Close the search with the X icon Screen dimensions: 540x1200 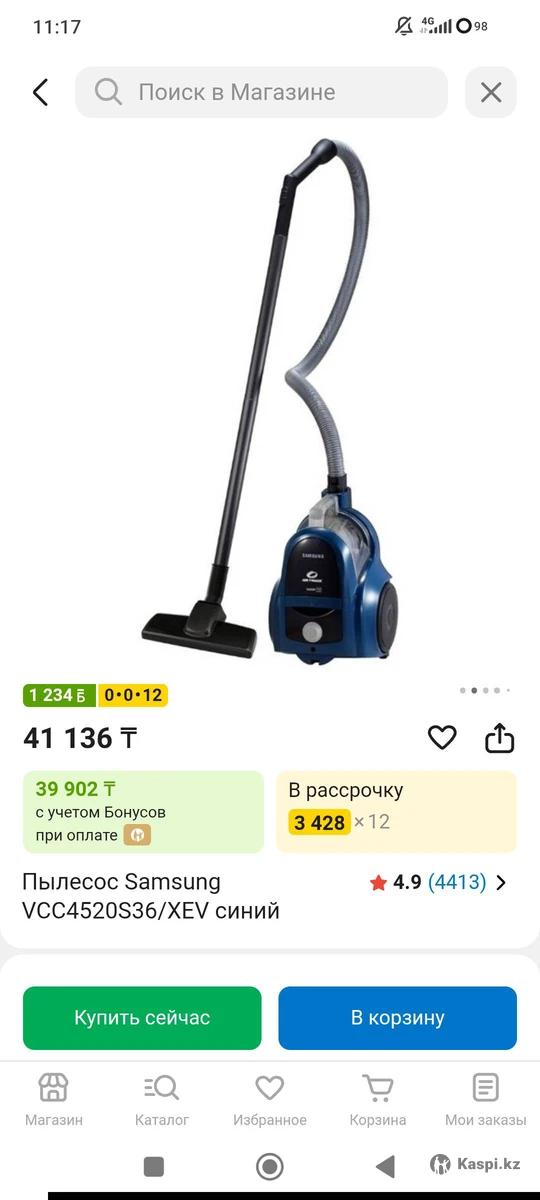click(x=491, y=92)
